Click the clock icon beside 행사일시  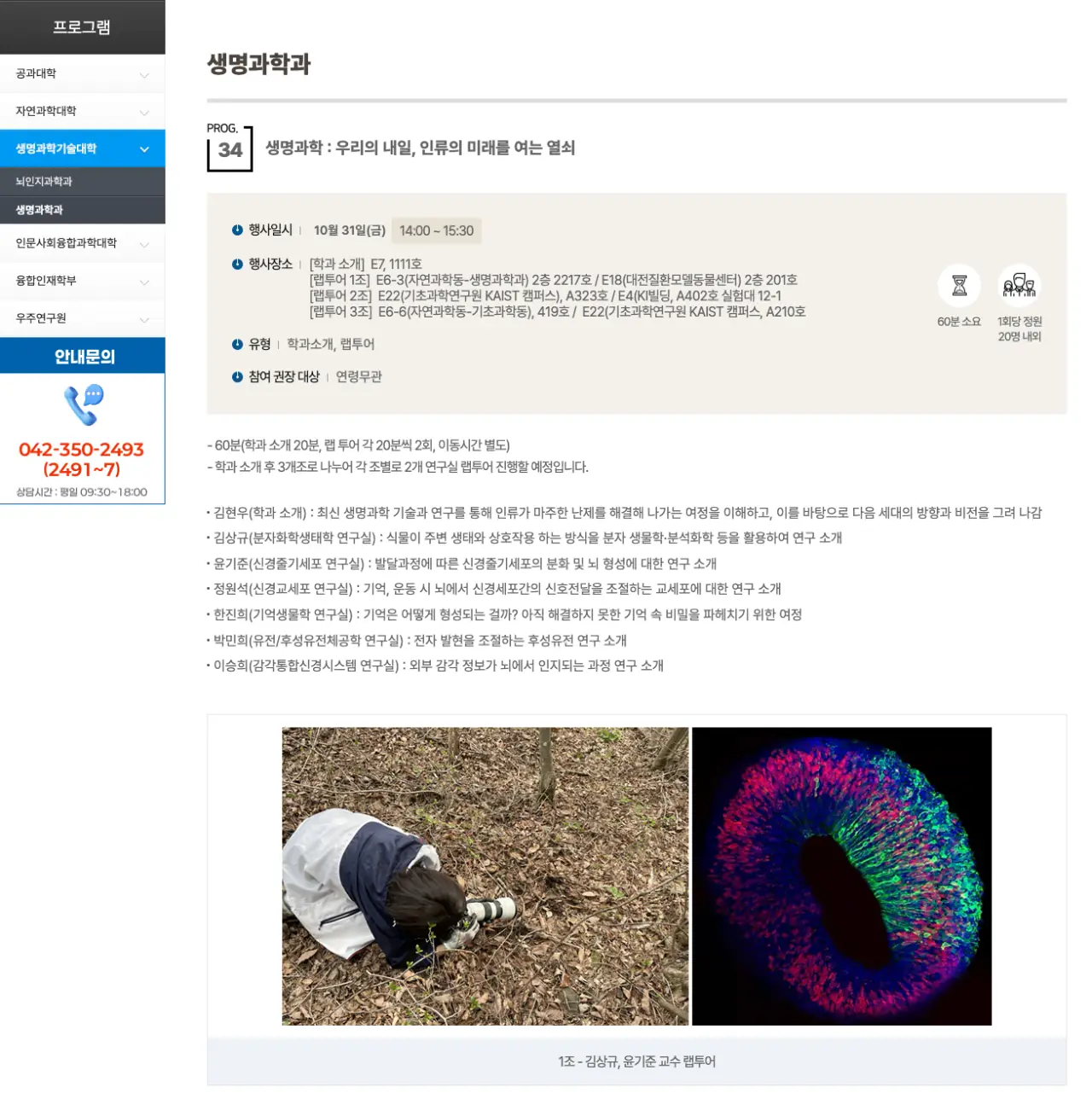click(237, 230)
